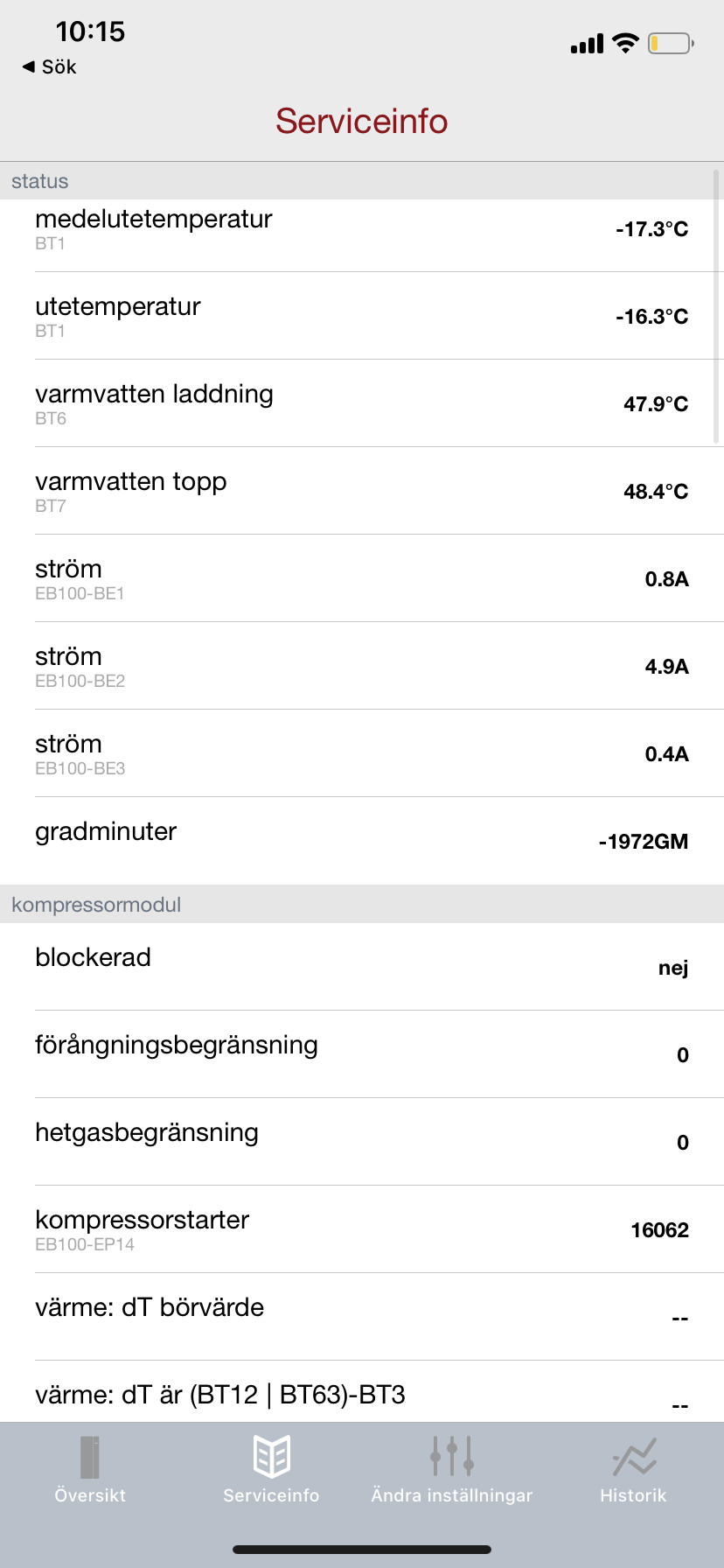Viewport: 724px width, 1568px height.
Task: Open the Historik graph icon
Action: pyautogui.click(x=634, y=1458)
